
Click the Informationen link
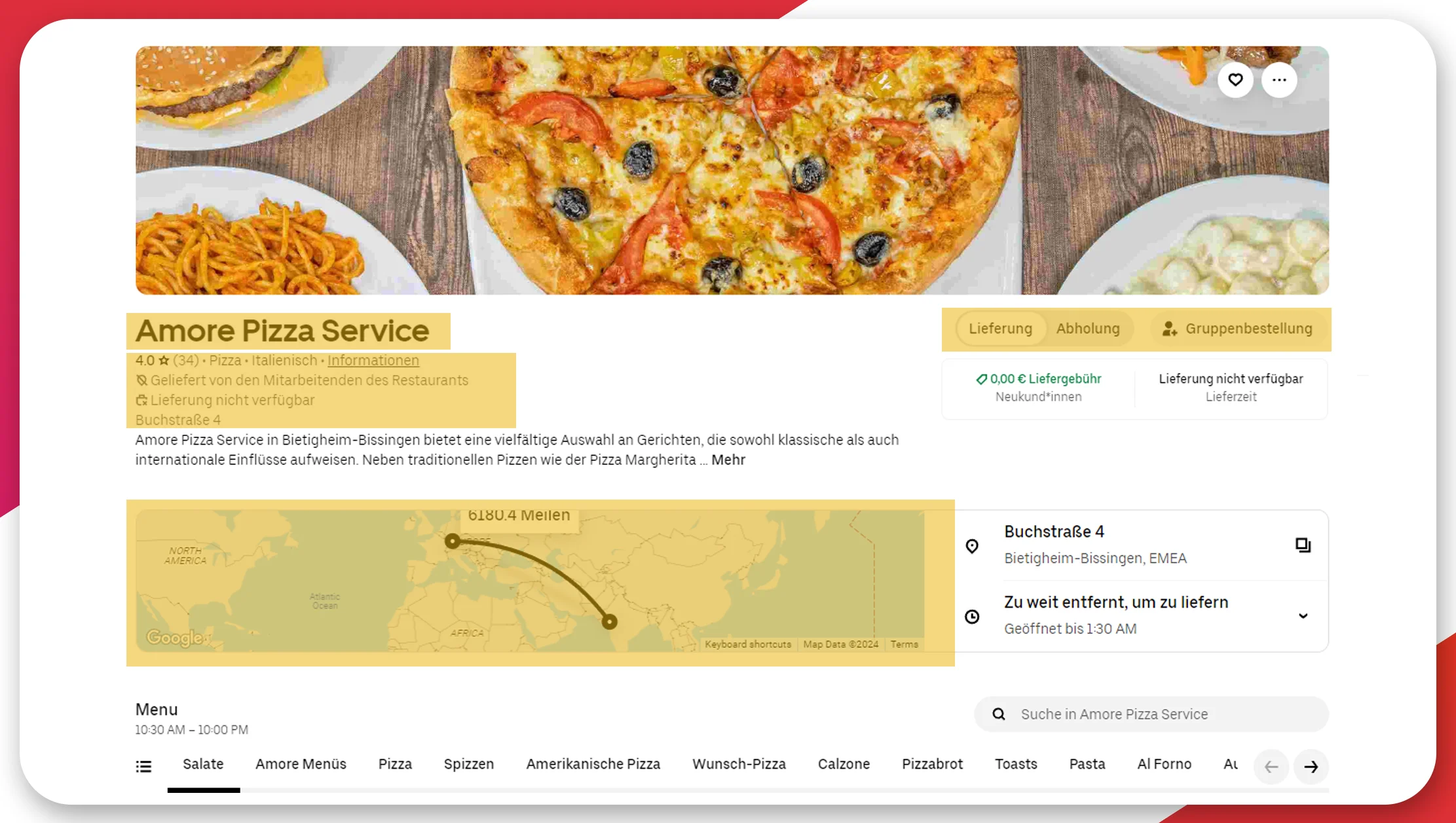click(x=373, y=360)
